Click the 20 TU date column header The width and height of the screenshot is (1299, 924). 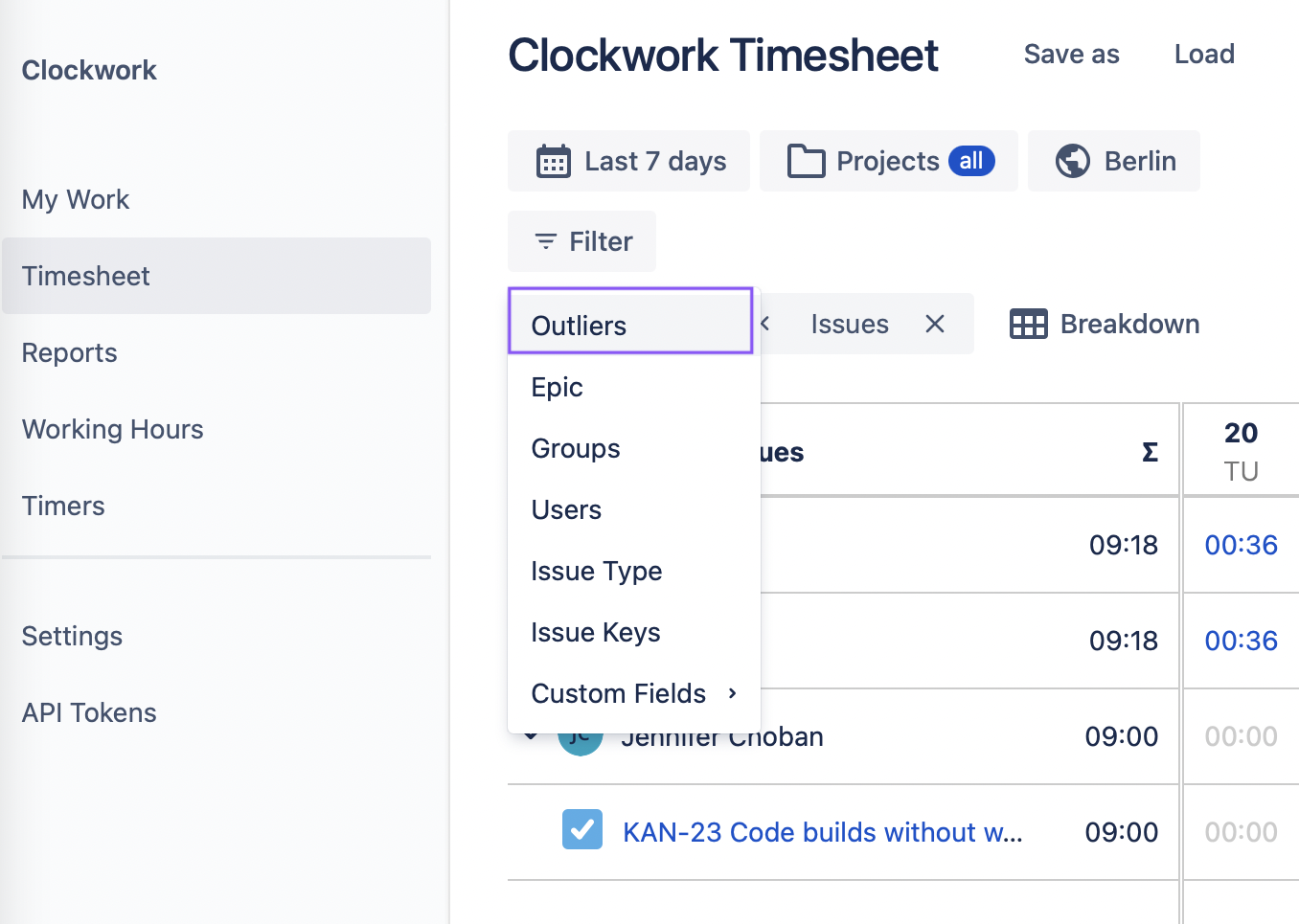tap(1241, 451)
